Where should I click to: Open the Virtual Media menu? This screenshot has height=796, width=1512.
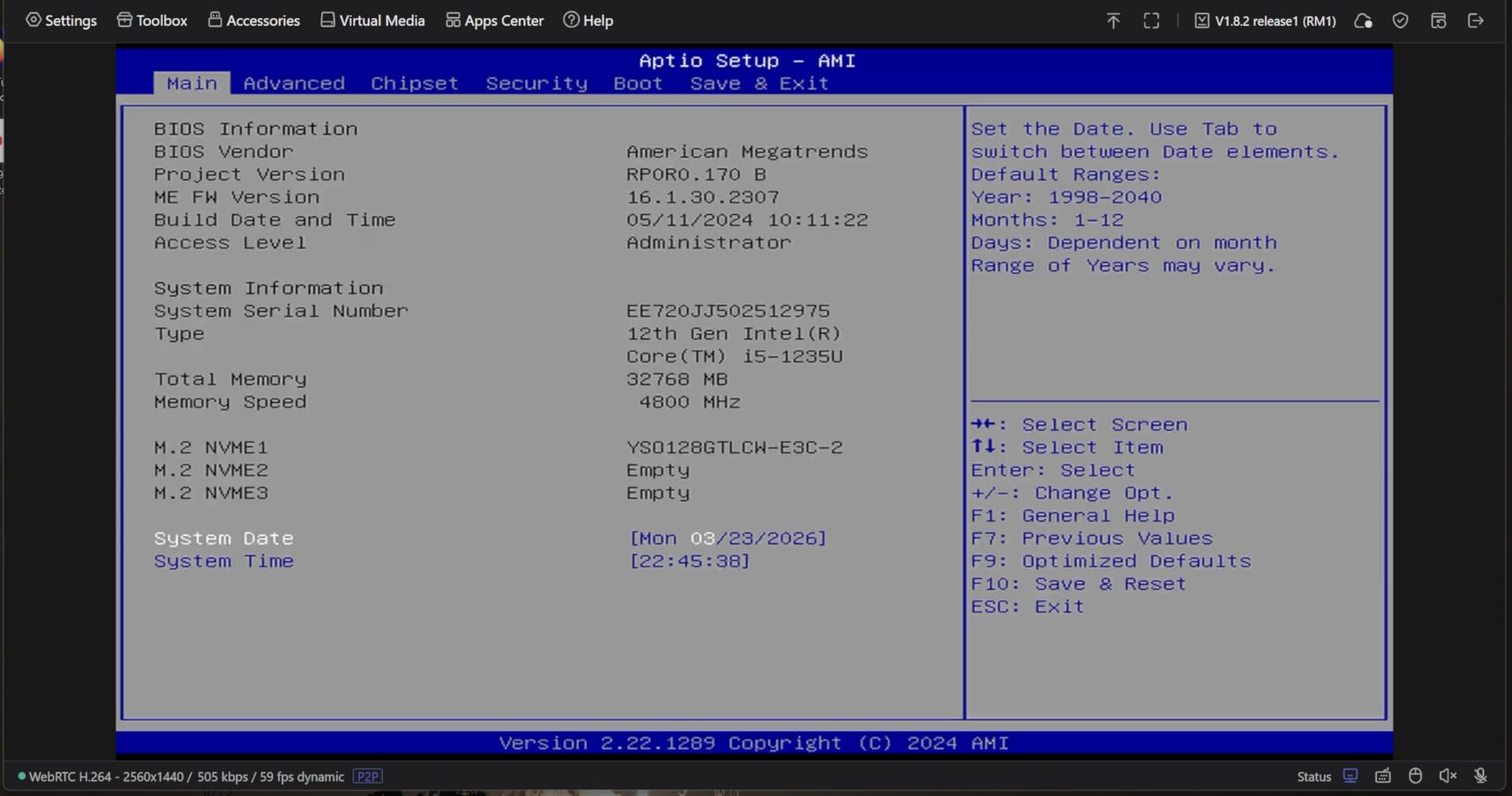(373, 20)
